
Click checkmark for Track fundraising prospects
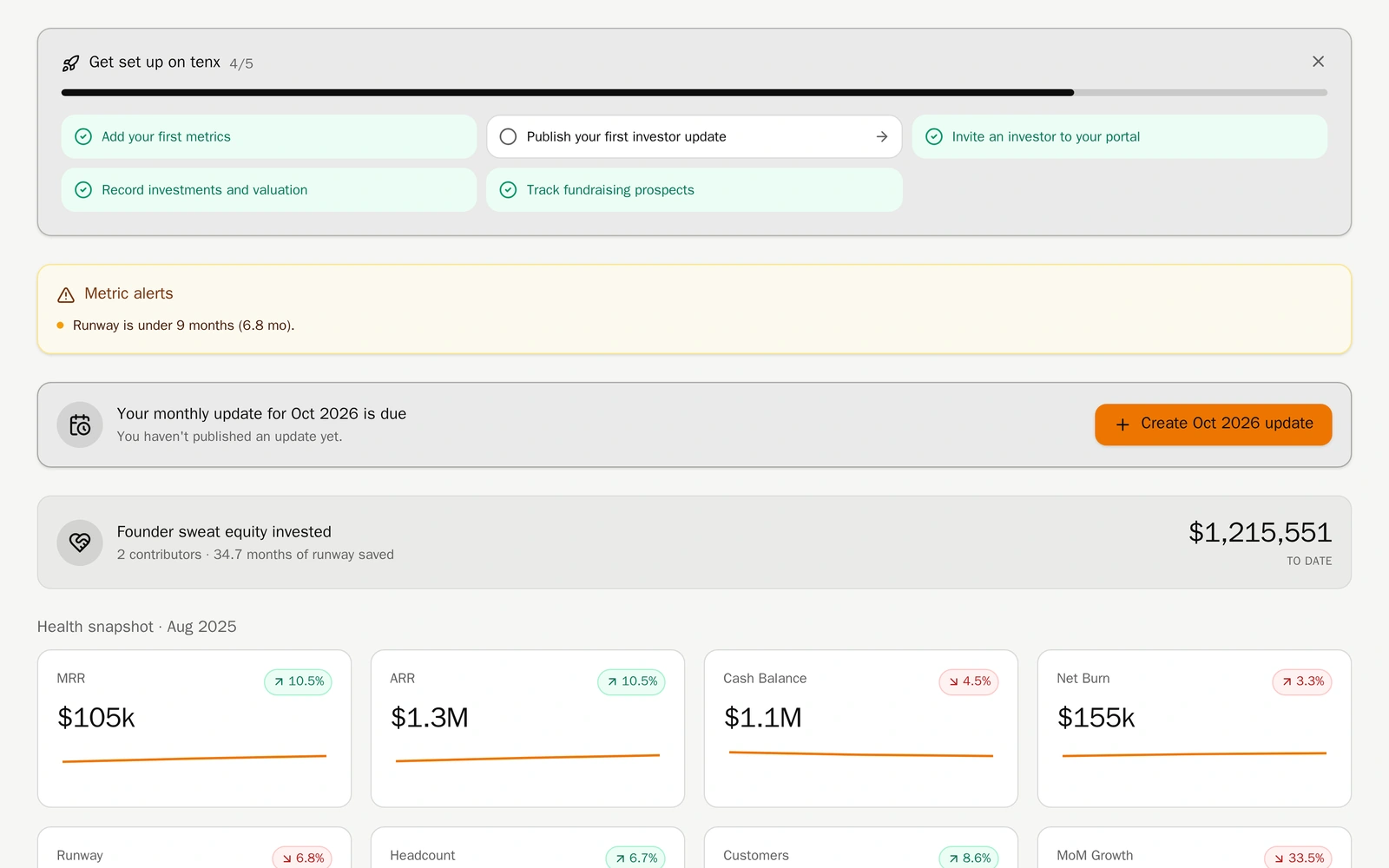(509, 190)
